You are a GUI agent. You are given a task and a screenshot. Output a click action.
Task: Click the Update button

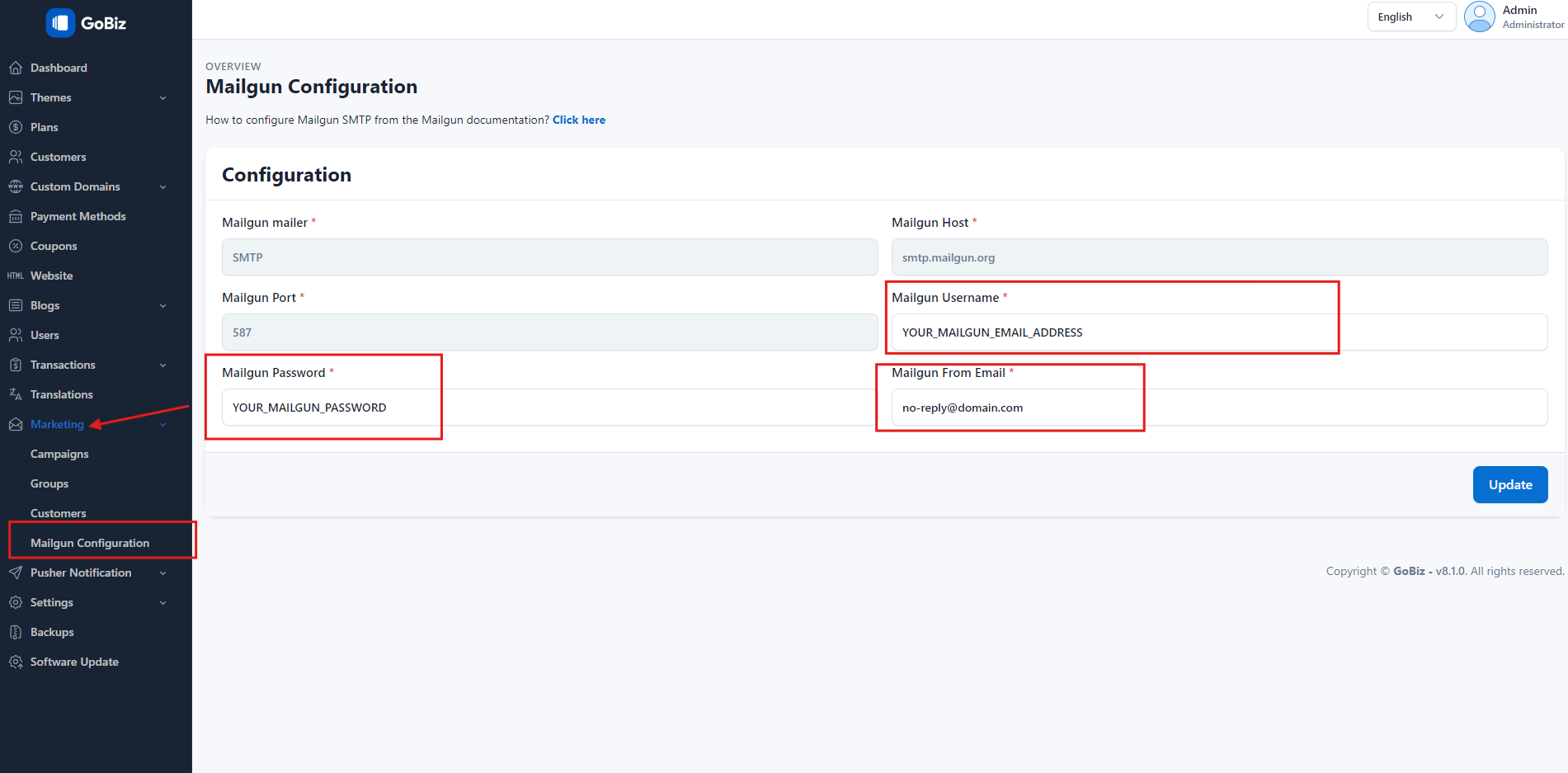pos(1510,485)
